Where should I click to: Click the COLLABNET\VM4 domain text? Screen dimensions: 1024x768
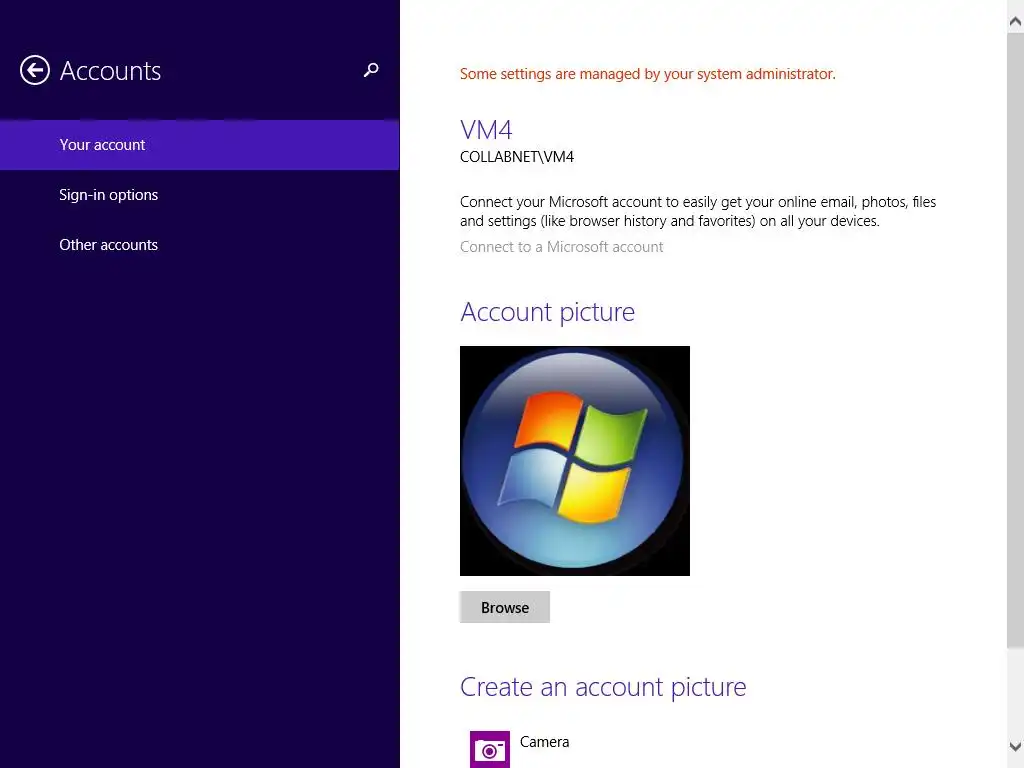(x=517, y=157)
